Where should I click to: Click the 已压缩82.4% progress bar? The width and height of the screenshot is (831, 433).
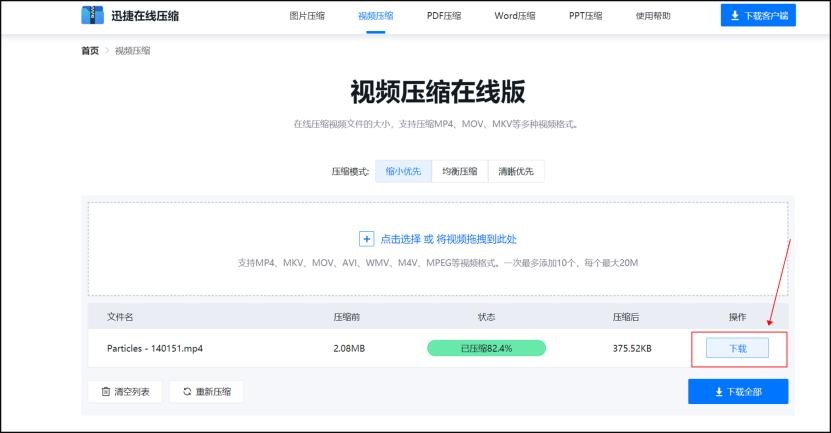pyautogui.click(x=486, y=348)
